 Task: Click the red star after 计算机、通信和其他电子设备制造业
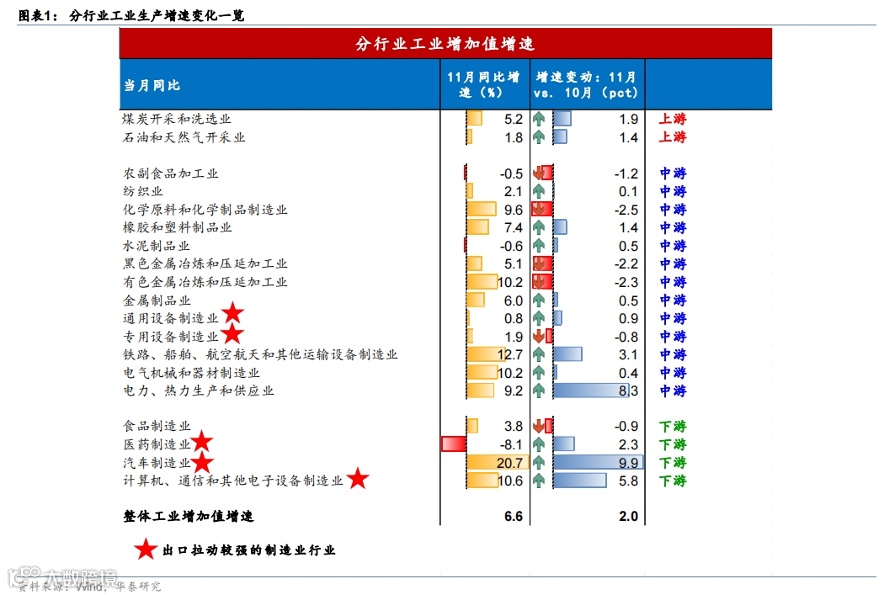point(358,478)
